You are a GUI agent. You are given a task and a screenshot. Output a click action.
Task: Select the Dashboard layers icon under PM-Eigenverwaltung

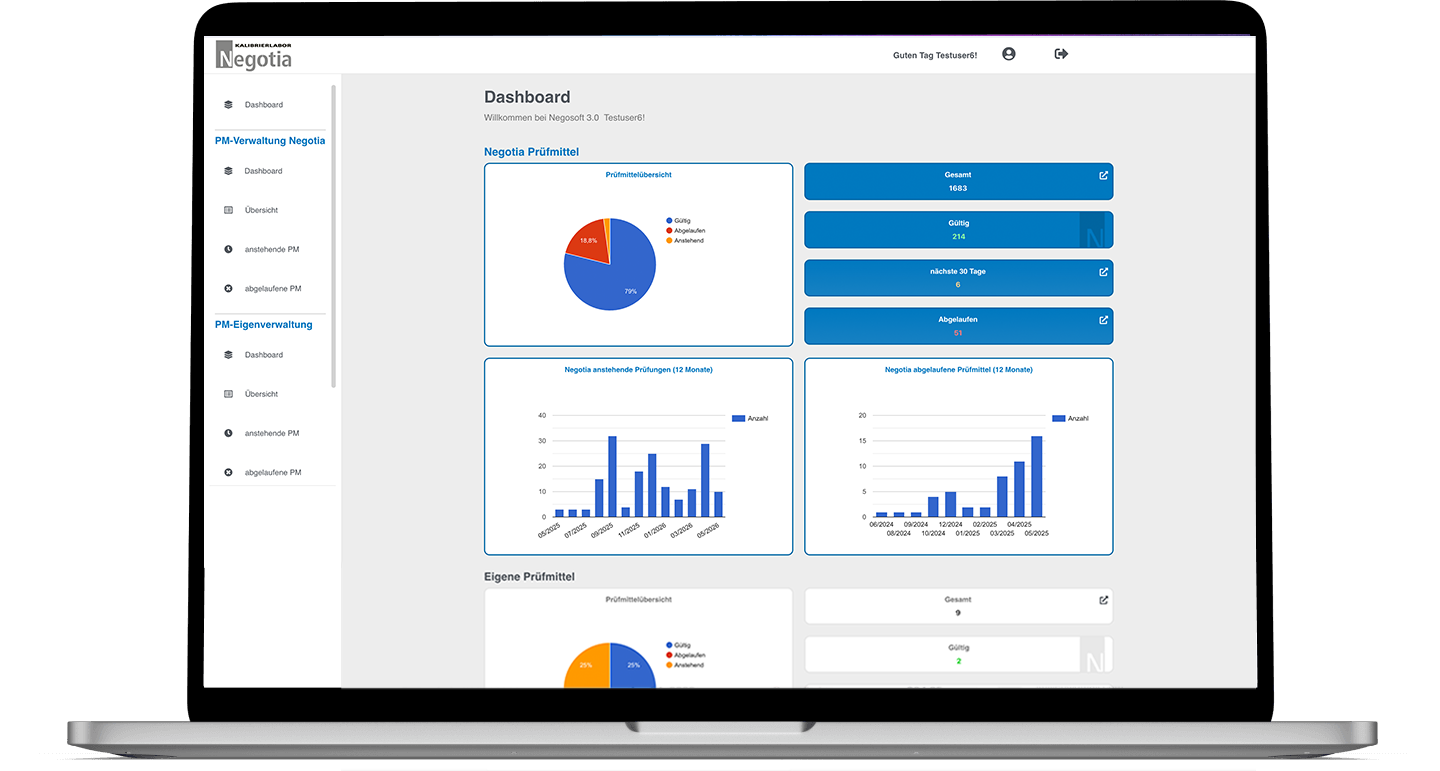[230, 354]
